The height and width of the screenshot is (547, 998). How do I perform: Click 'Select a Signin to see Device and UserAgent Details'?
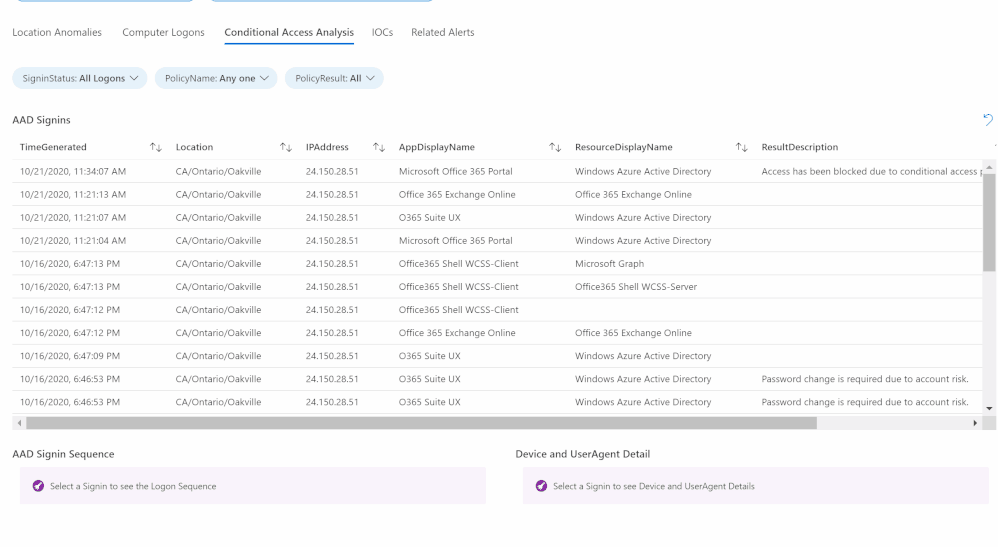(x=654, y=486)
